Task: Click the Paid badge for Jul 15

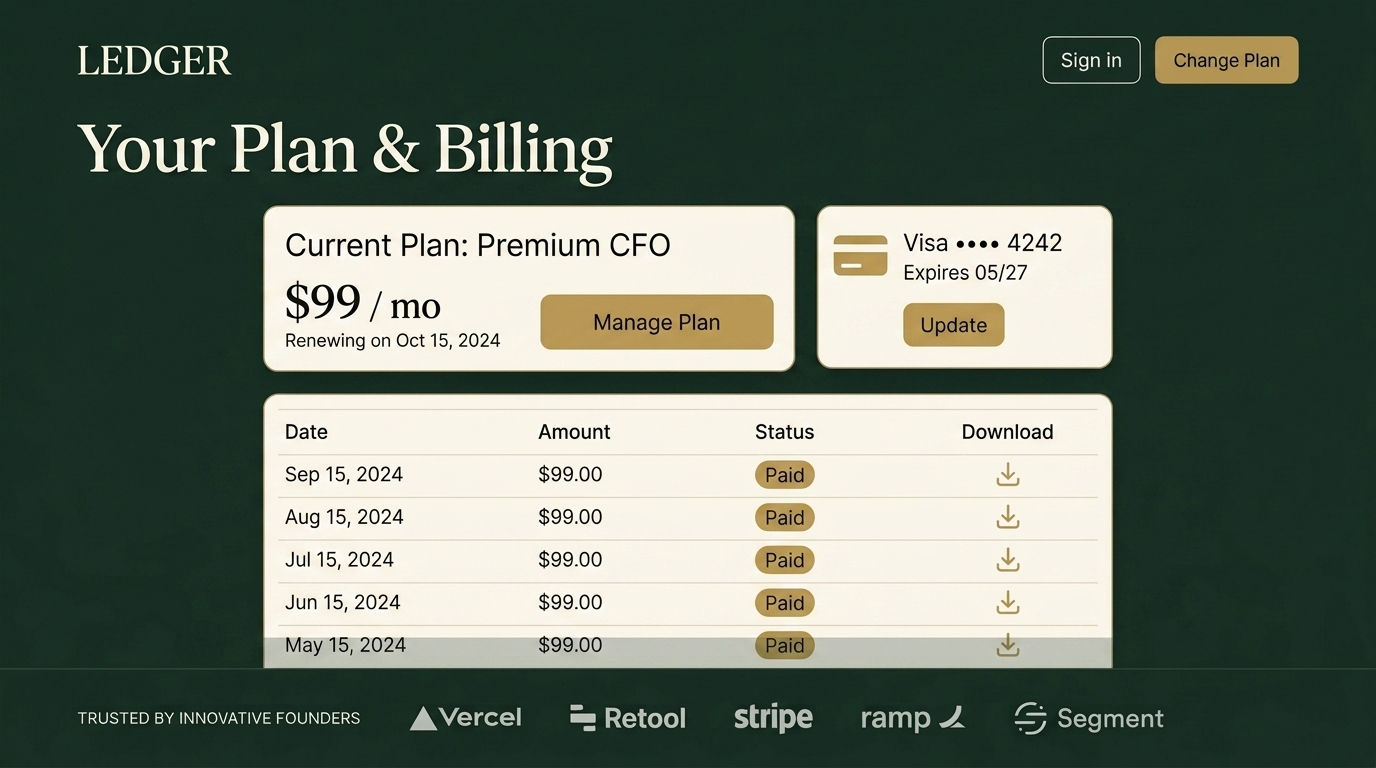Action: pyautogui.click(x=785, y=560)
